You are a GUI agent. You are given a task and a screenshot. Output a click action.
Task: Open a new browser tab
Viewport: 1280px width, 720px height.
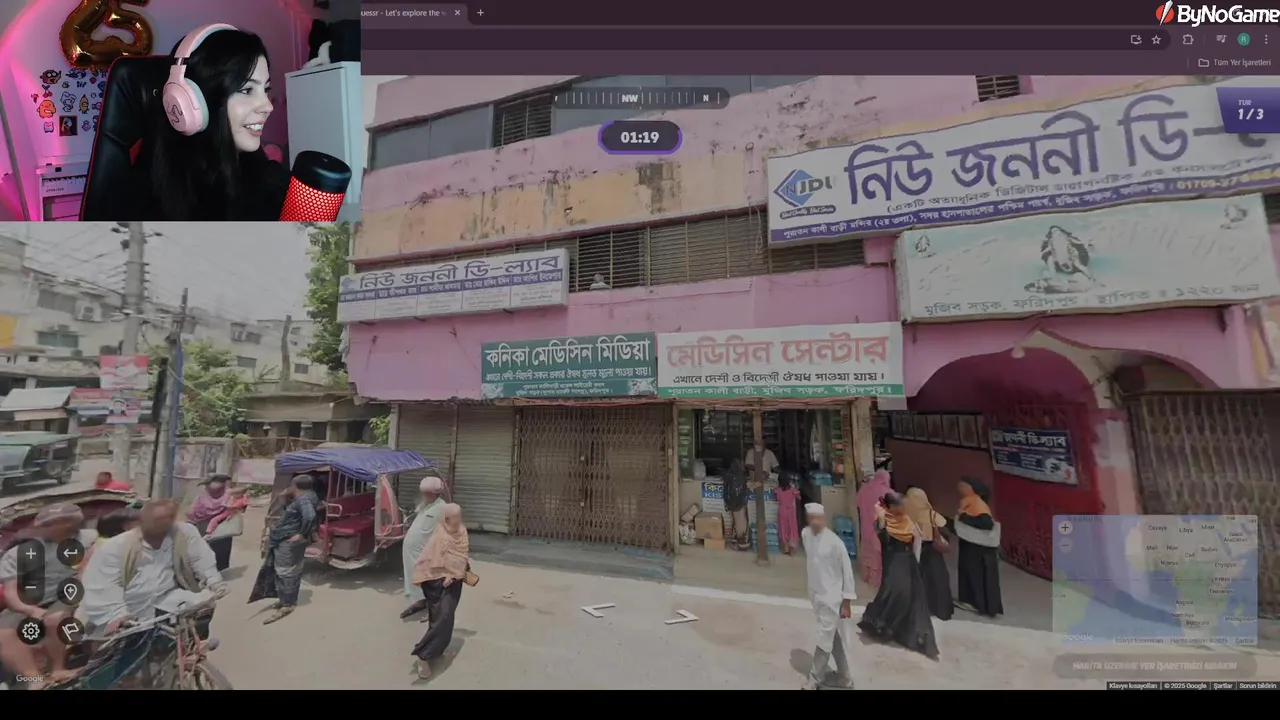click(x=480, y=12)
